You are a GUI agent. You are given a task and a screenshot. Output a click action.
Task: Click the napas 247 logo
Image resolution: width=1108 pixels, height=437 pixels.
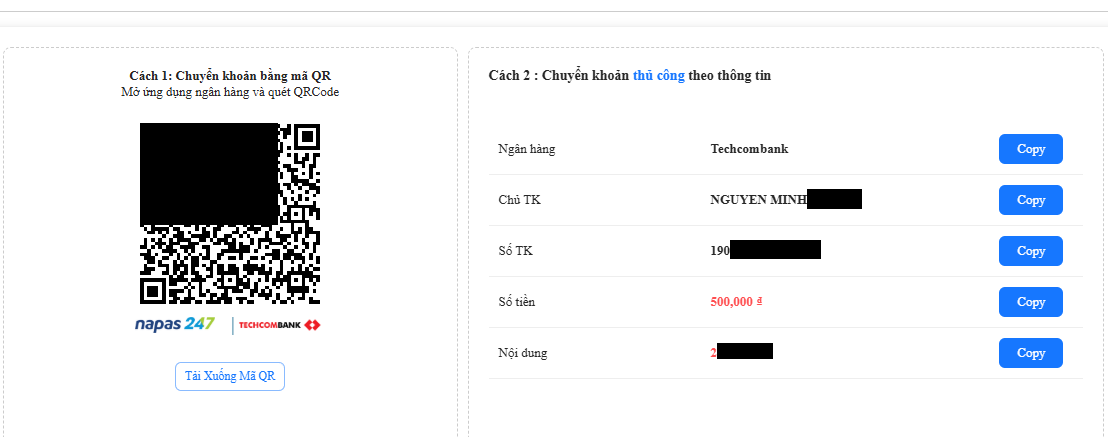(x=175, y=325)
